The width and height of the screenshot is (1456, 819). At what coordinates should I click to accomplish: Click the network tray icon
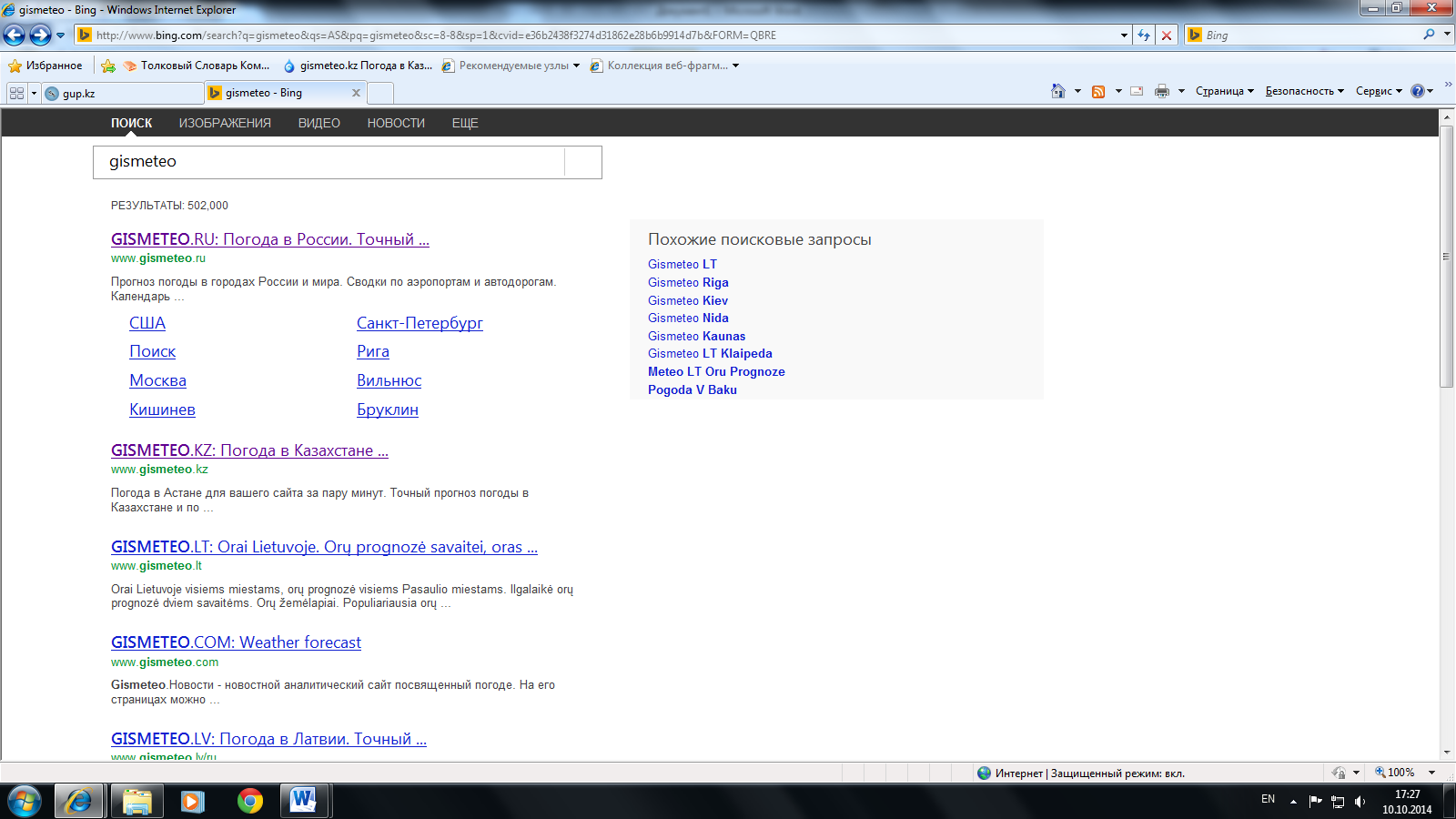[x=1338, y=801]
